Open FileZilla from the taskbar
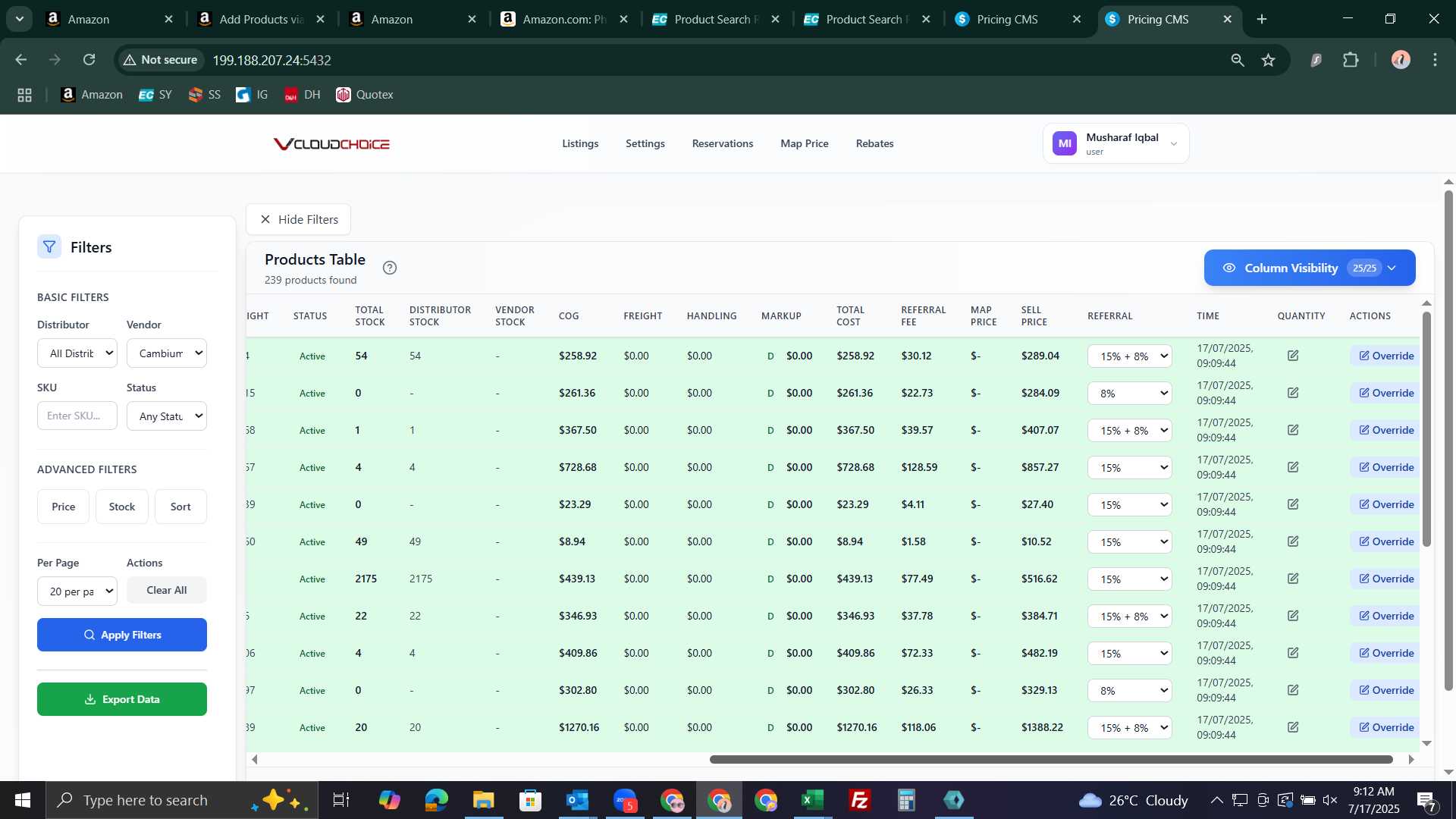The height and width of the screenshot is (819, 1456). coord(859,800)
